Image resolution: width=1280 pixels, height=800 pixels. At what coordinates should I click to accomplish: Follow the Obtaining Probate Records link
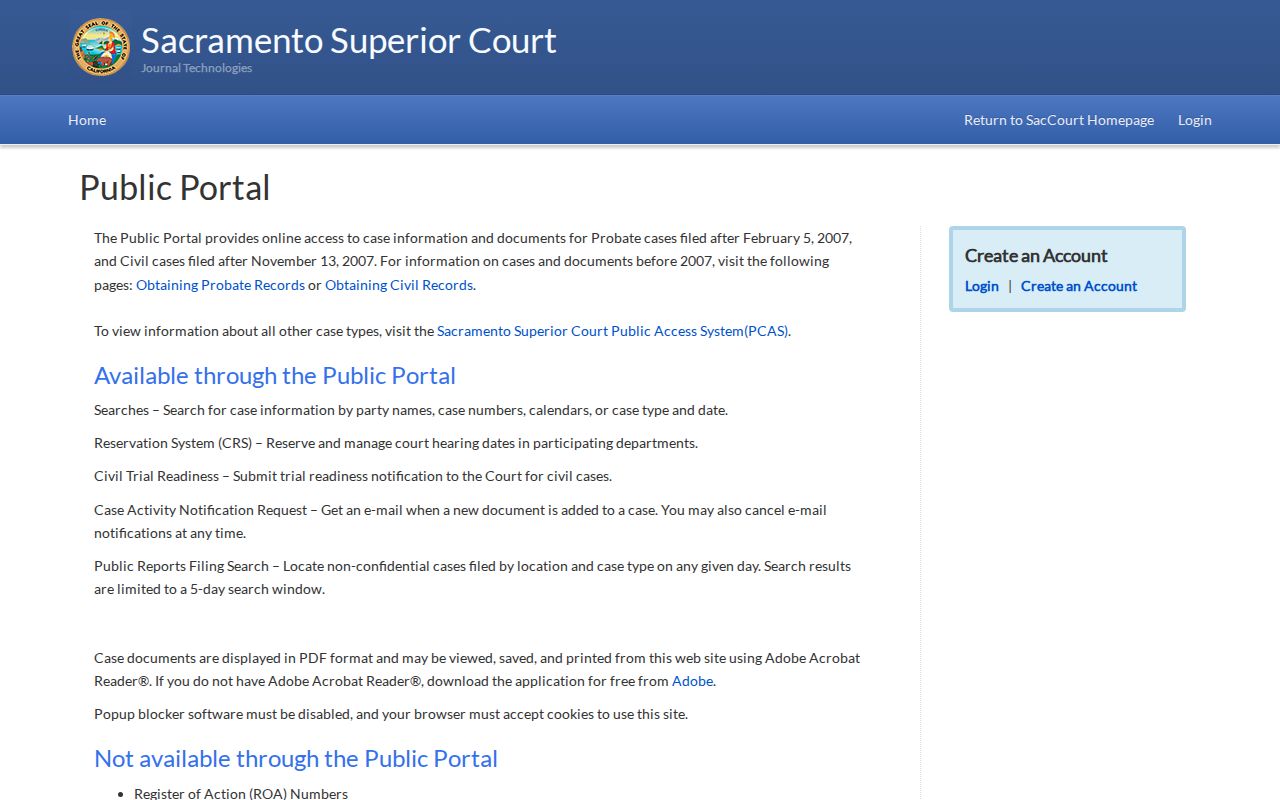coord(220,285)
